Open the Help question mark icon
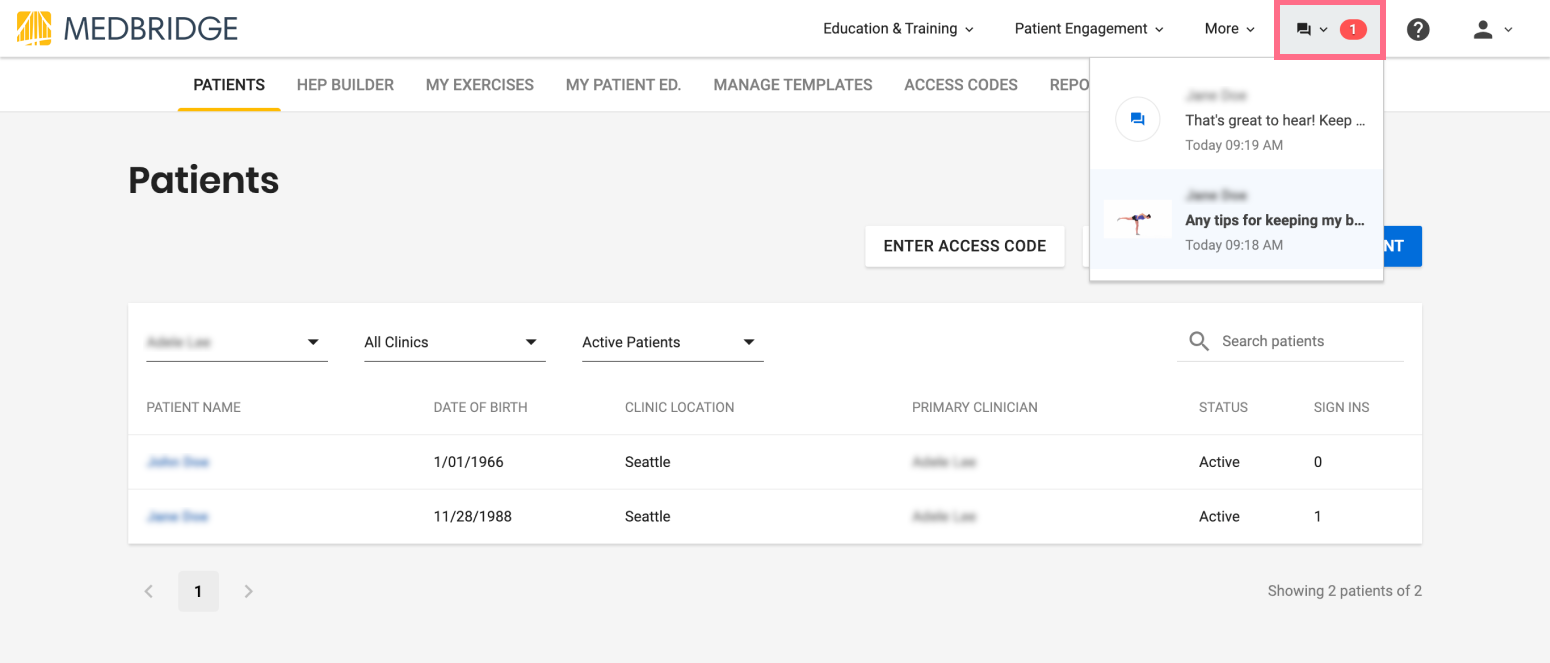Screen dimensions: 1550x663 (1418, 29)
